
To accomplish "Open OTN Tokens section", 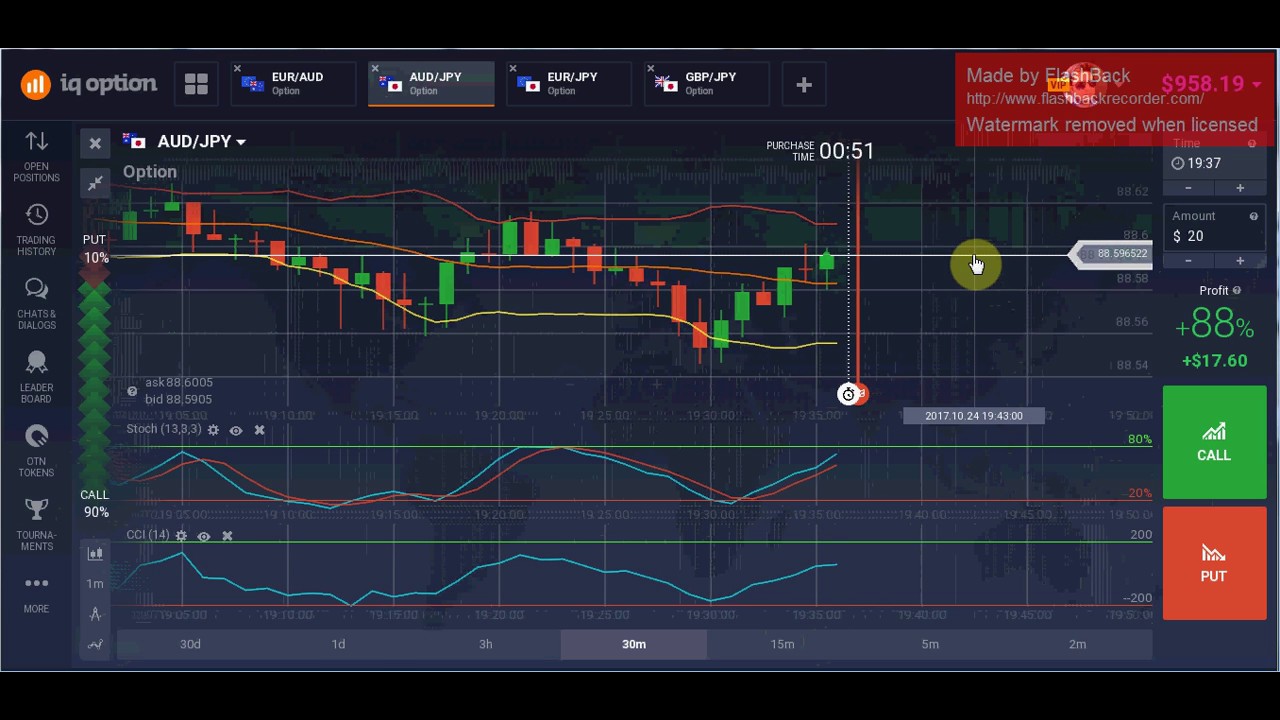I will pos(36,451).
